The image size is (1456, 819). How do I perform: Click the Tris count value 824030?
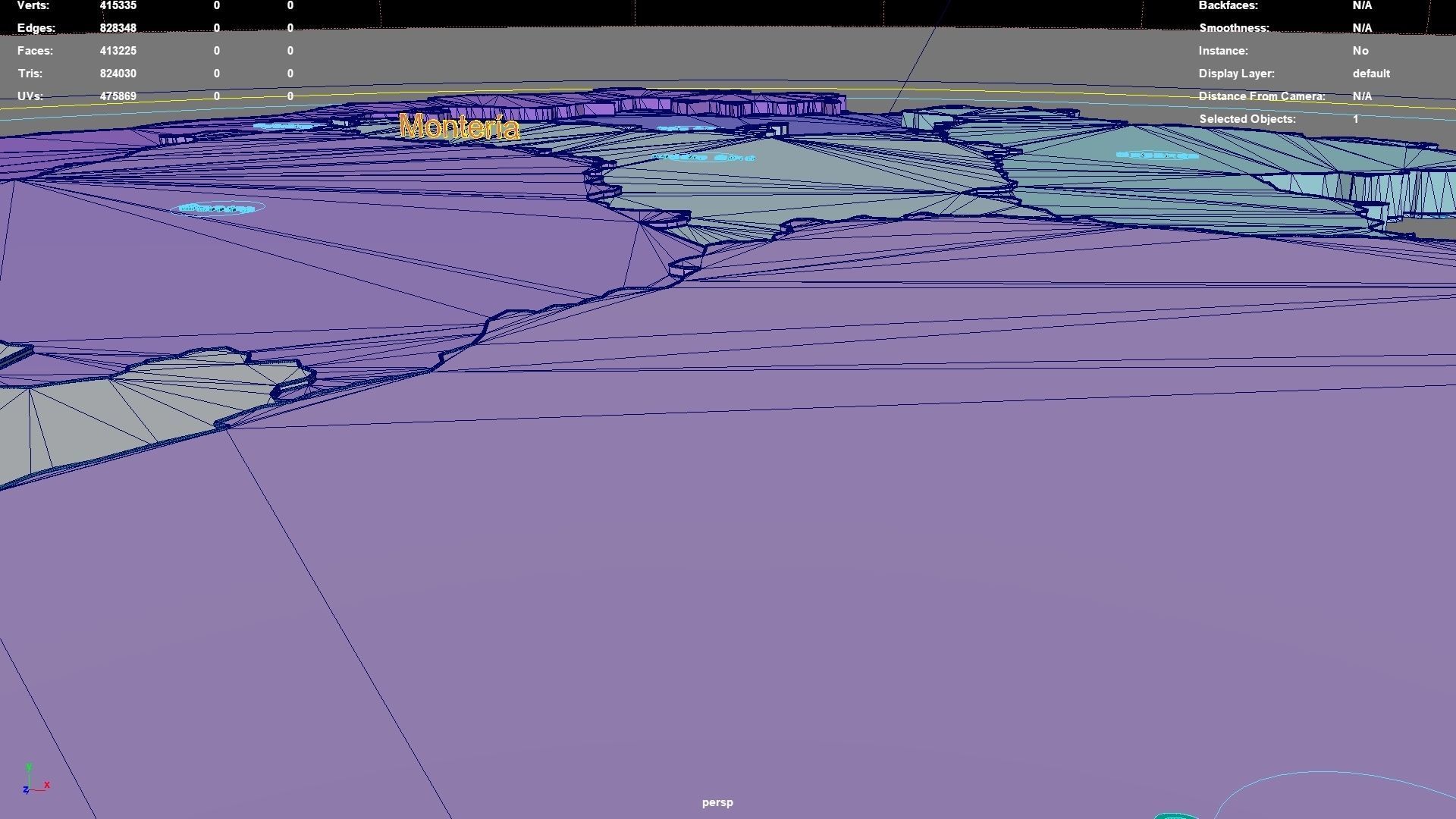click(118, 74)
